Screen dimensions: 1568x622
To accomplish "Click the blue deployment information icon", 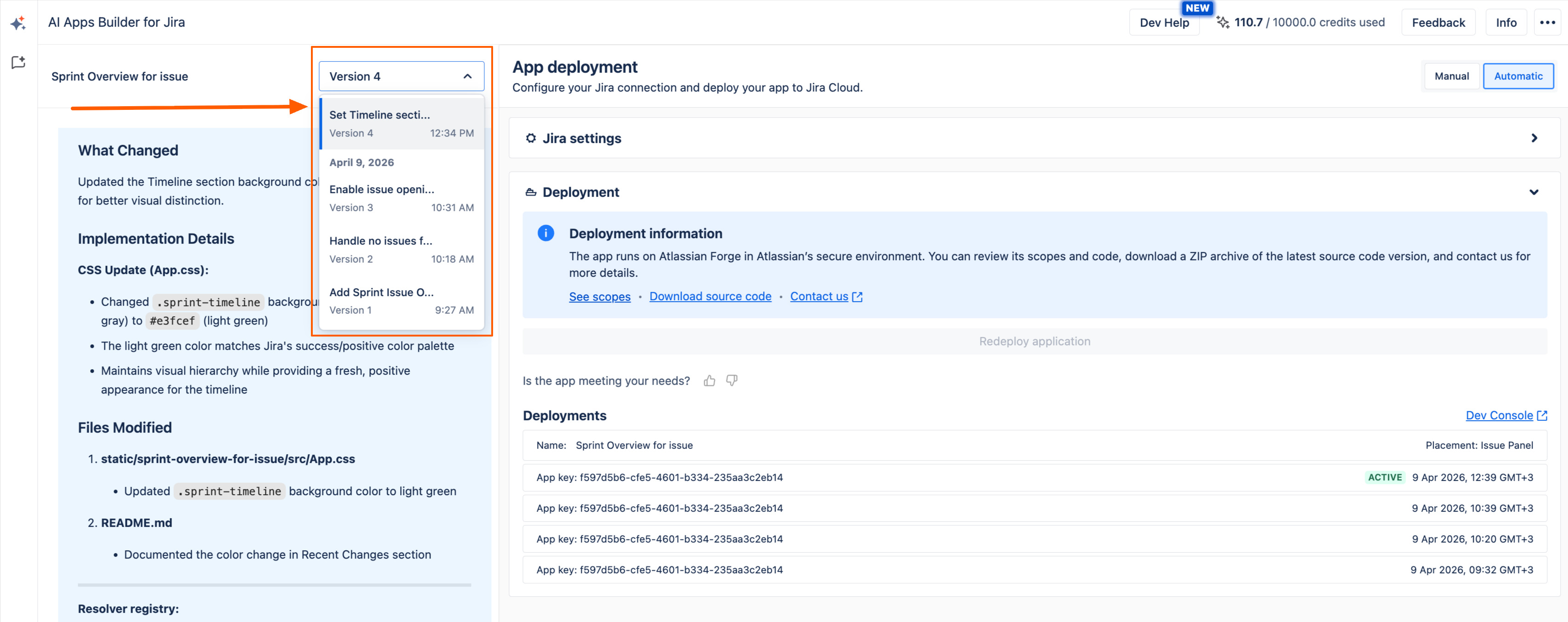I will tap(546, 233).
